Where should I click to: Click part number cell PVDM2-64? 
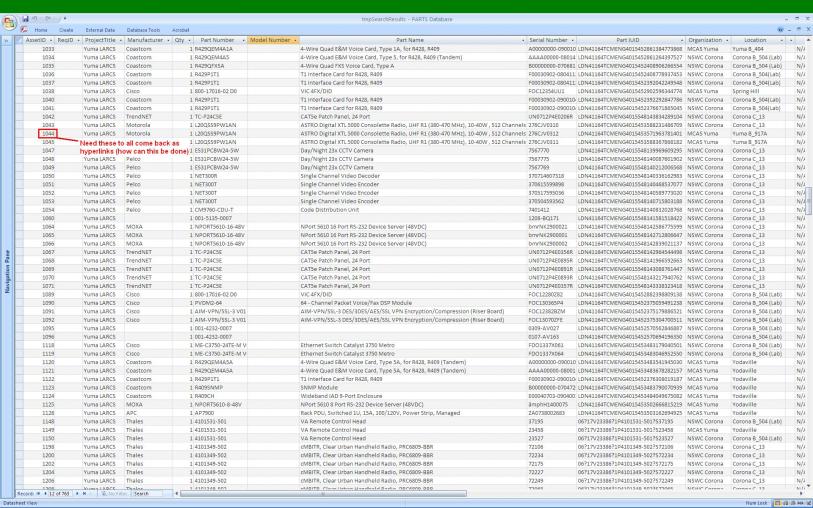click(x=220, y=303)
